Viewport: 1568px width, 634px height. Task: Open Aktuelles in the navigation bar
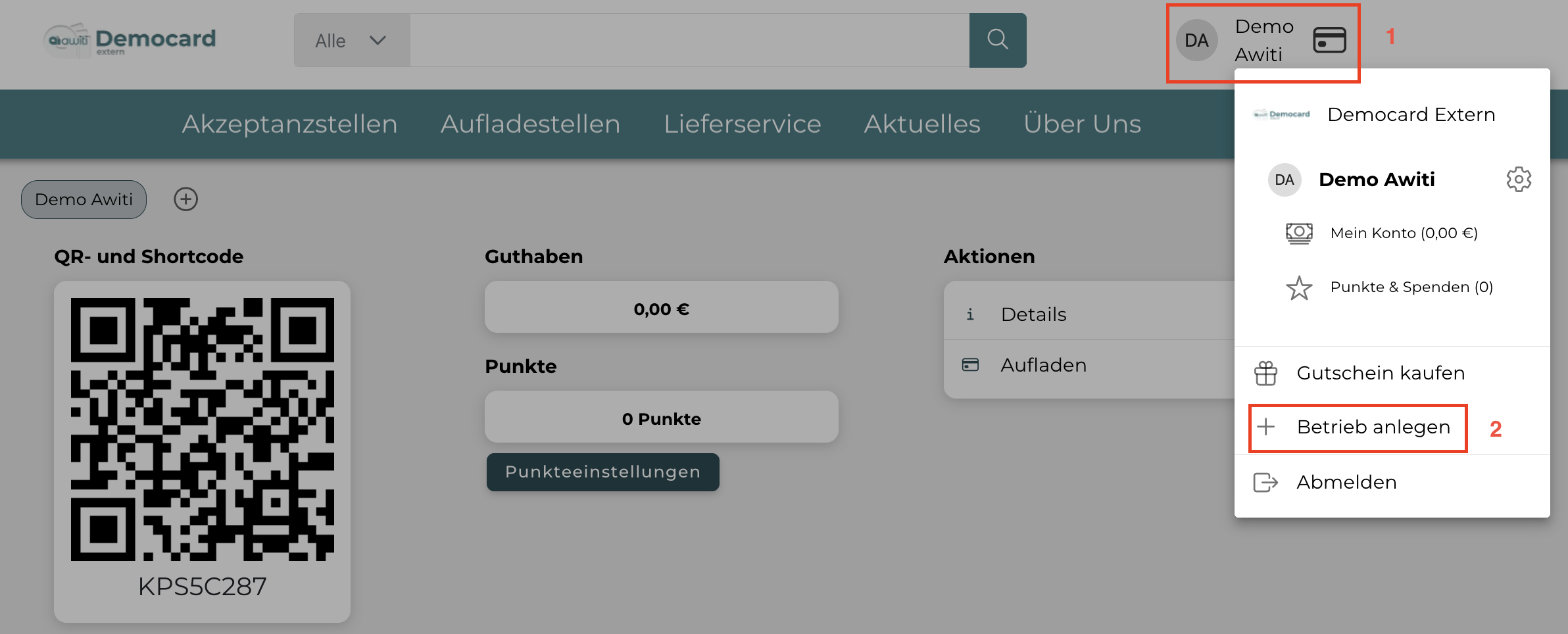922,124
